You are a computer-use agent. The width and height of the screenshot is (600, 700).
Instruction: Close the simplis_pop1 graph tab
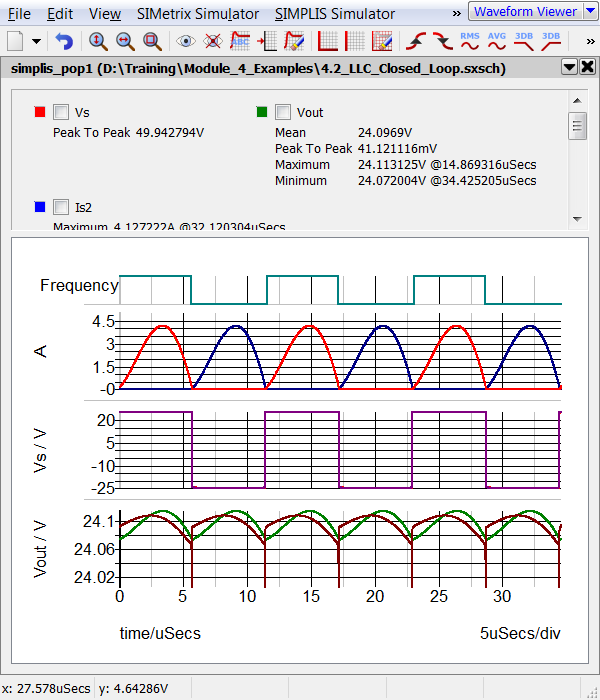coord(586,67)
